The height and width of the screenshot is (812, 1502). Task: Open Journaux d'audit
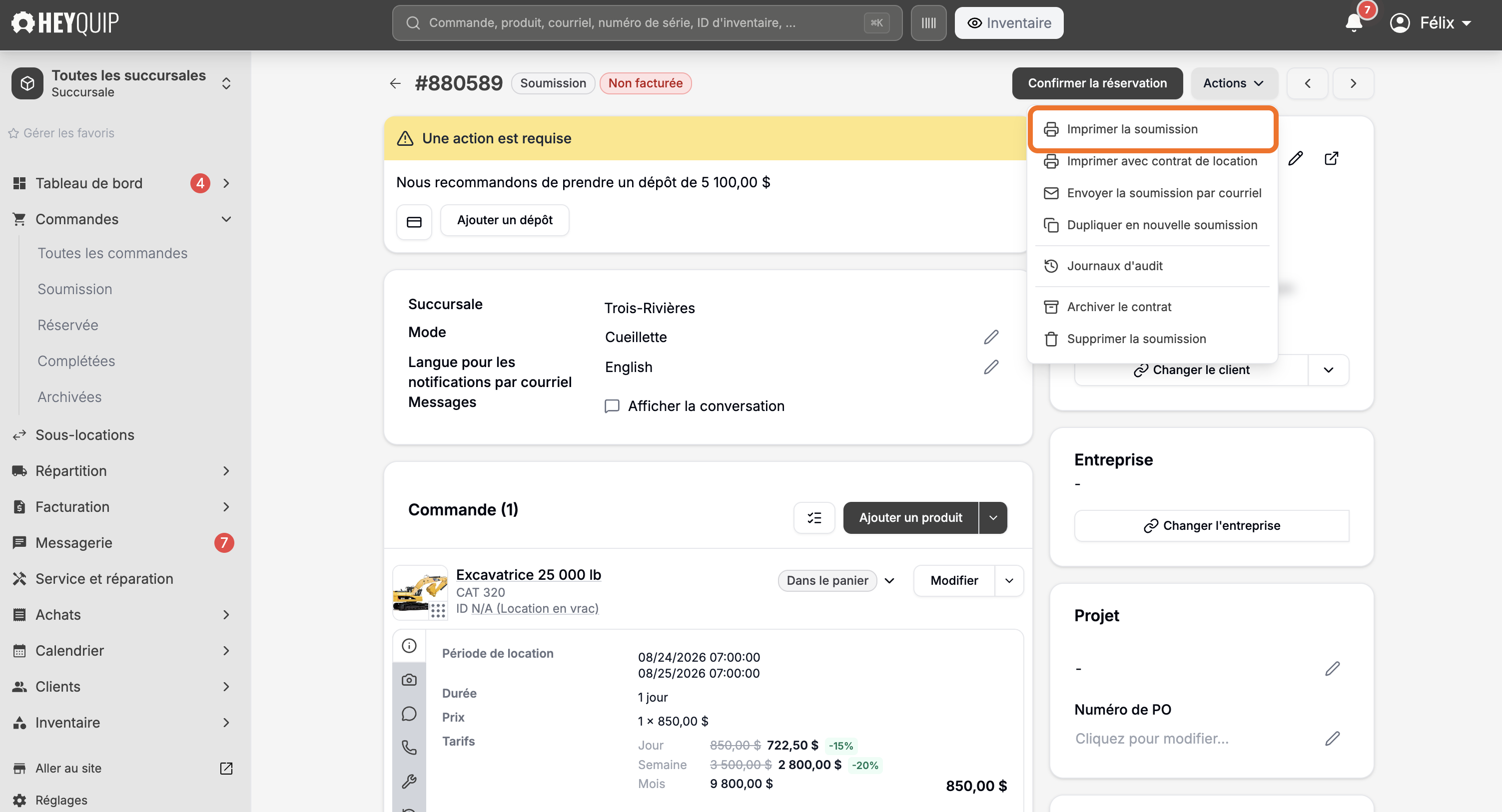pyautogui.click(x=1153, y=266)
